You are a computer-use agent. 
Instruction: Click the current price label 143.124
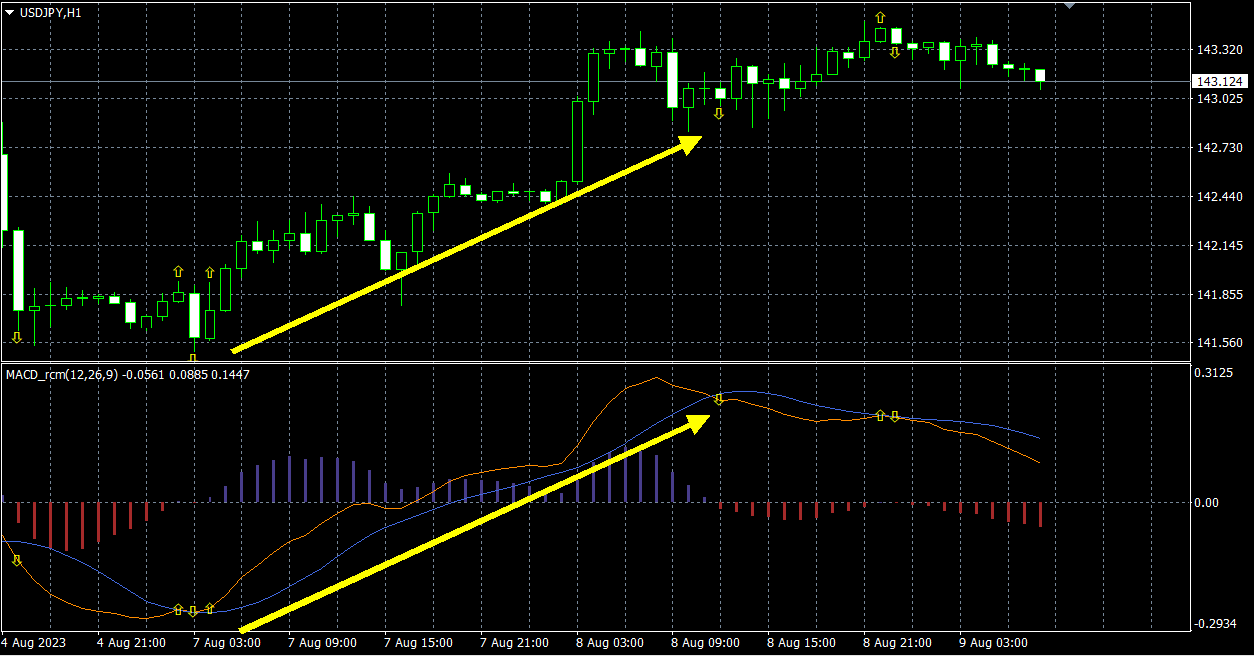(1219, 81)
